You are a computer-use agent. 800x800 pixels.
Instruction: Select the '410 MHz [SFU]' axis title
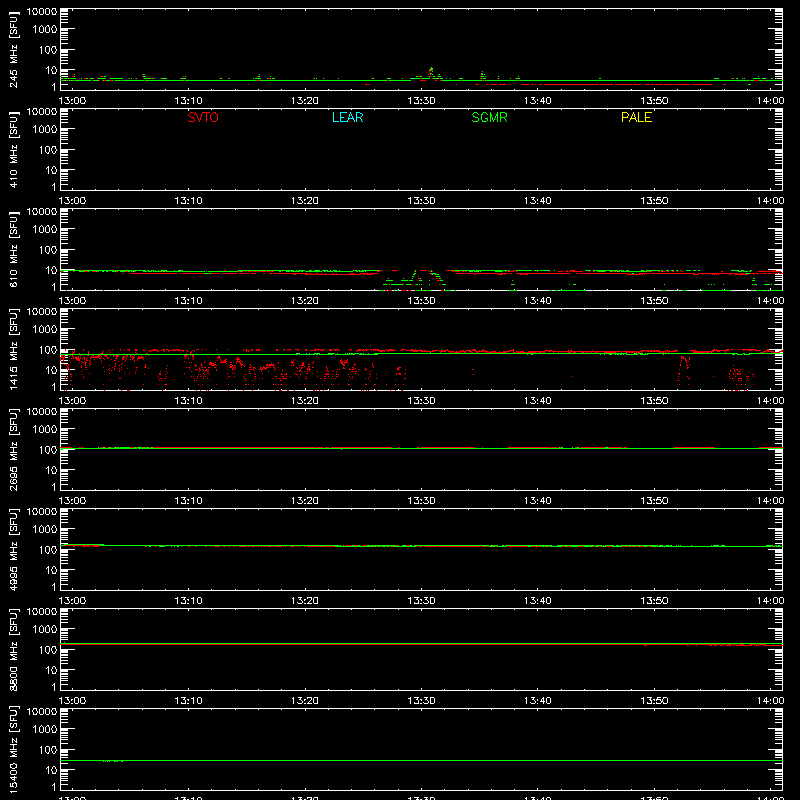pos(13,149)
